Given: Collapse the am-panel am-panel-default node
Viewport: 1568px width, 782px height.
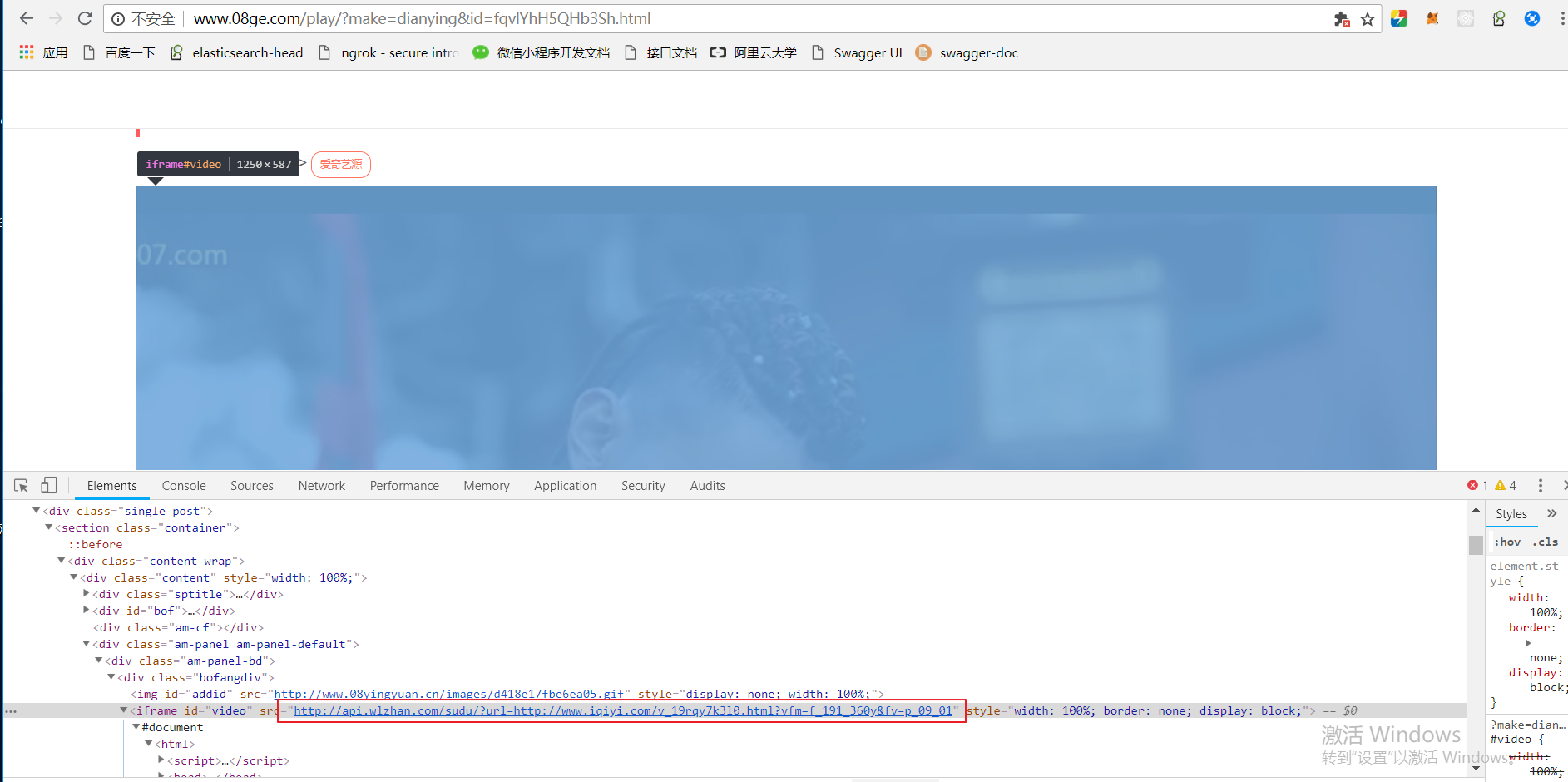Looking at the screenshot, I should 87,644.
